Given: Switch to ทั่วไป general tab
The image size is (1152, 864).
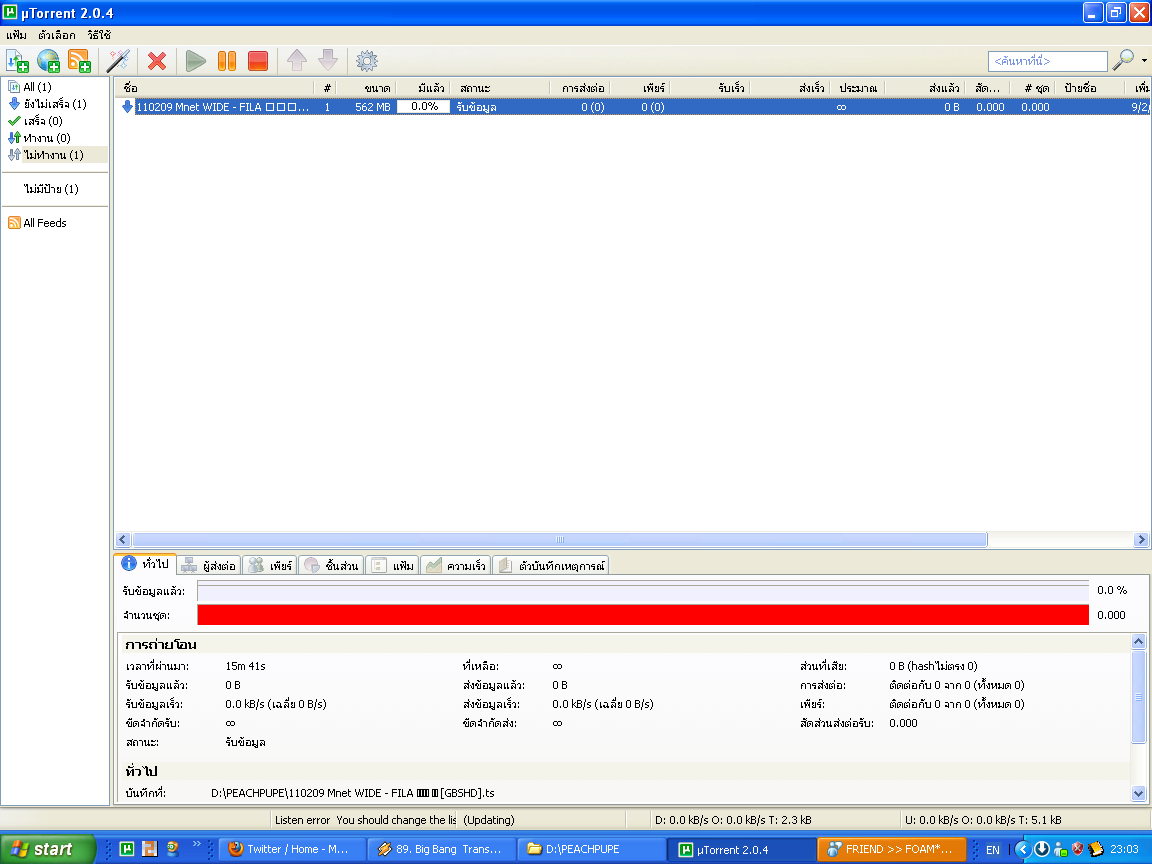Looking at the screenshot, I should coord(145,564).
